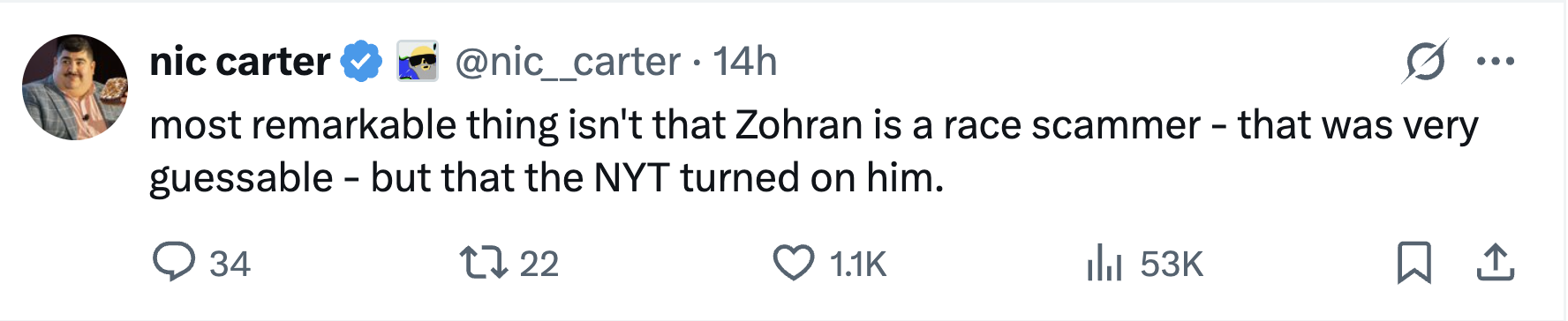
Task: Click the retweet arrows icon
Action: point(483,263)
